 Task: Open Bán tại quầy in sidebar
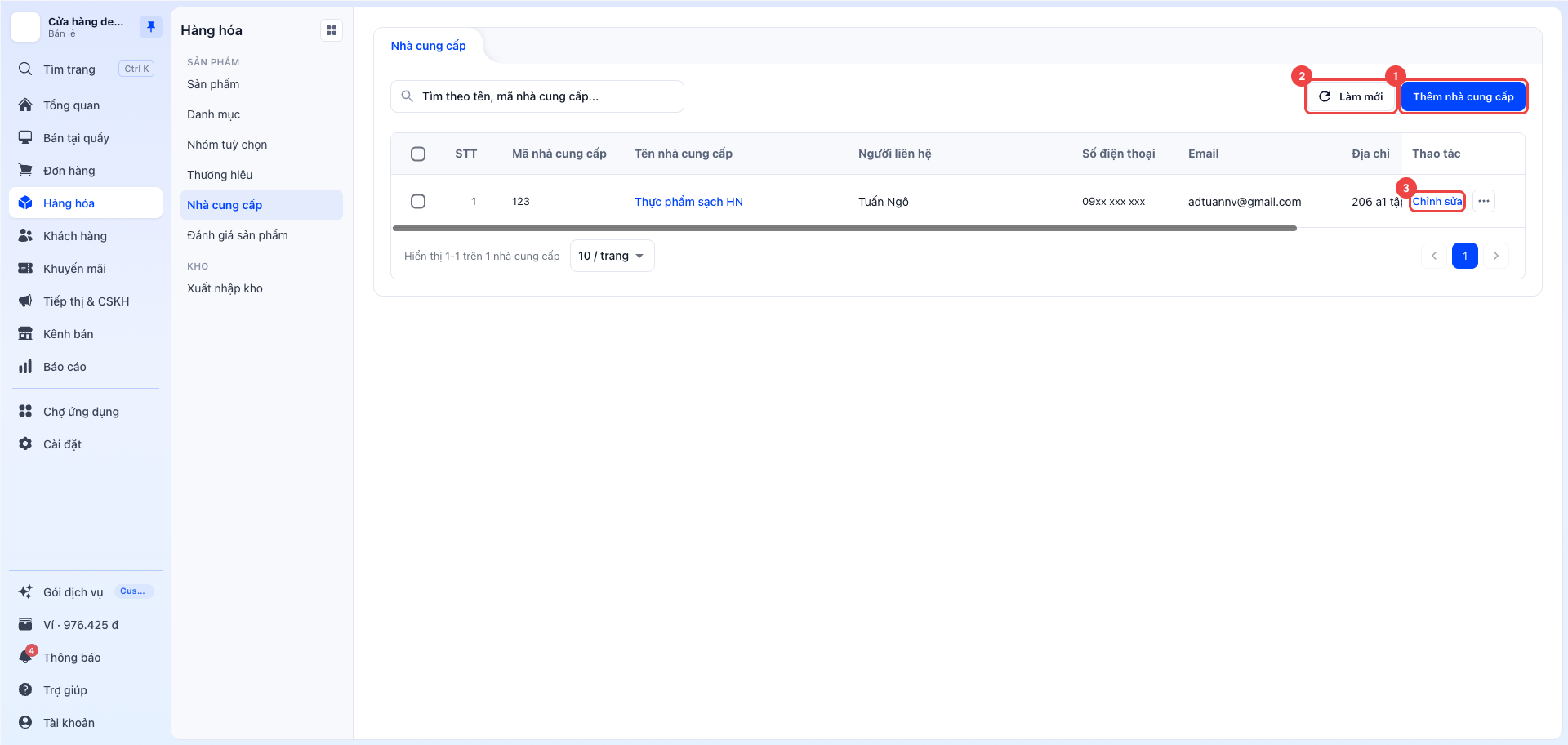[x=86, y=137]
